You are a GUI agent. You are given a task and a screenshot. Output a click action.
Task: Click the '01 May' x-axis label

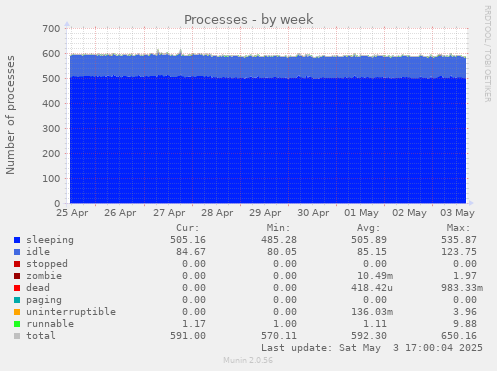[361, 213]
